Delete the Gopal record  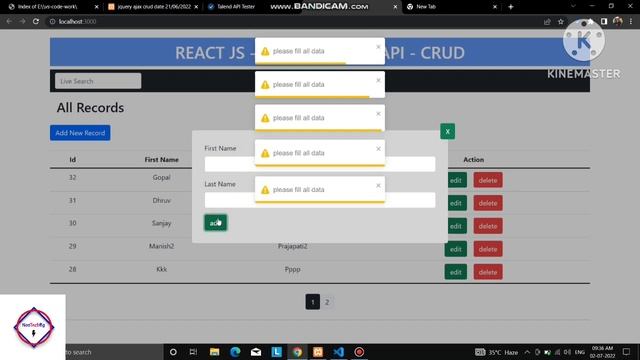tap(488, 180)
